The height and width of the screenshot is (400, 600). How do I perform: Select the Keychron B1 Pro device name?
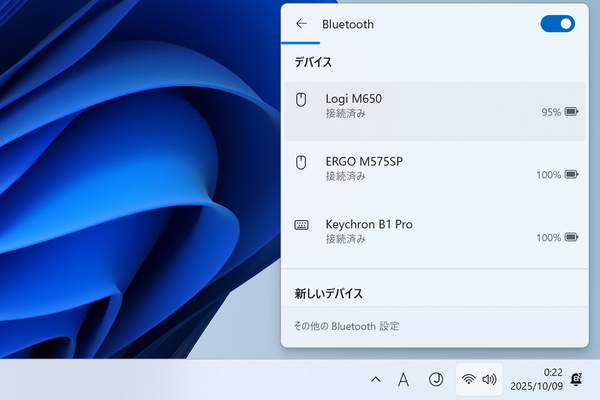[369, 224]
